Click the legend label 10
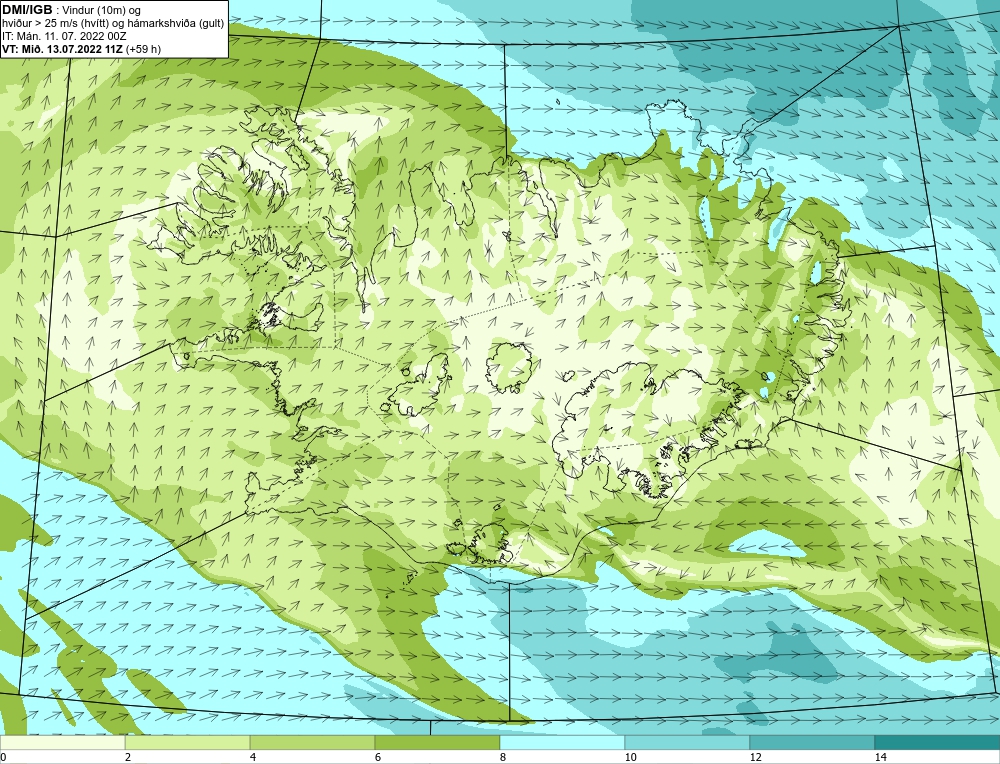This screenshot has height=764, width=1000. click(631, 757)
